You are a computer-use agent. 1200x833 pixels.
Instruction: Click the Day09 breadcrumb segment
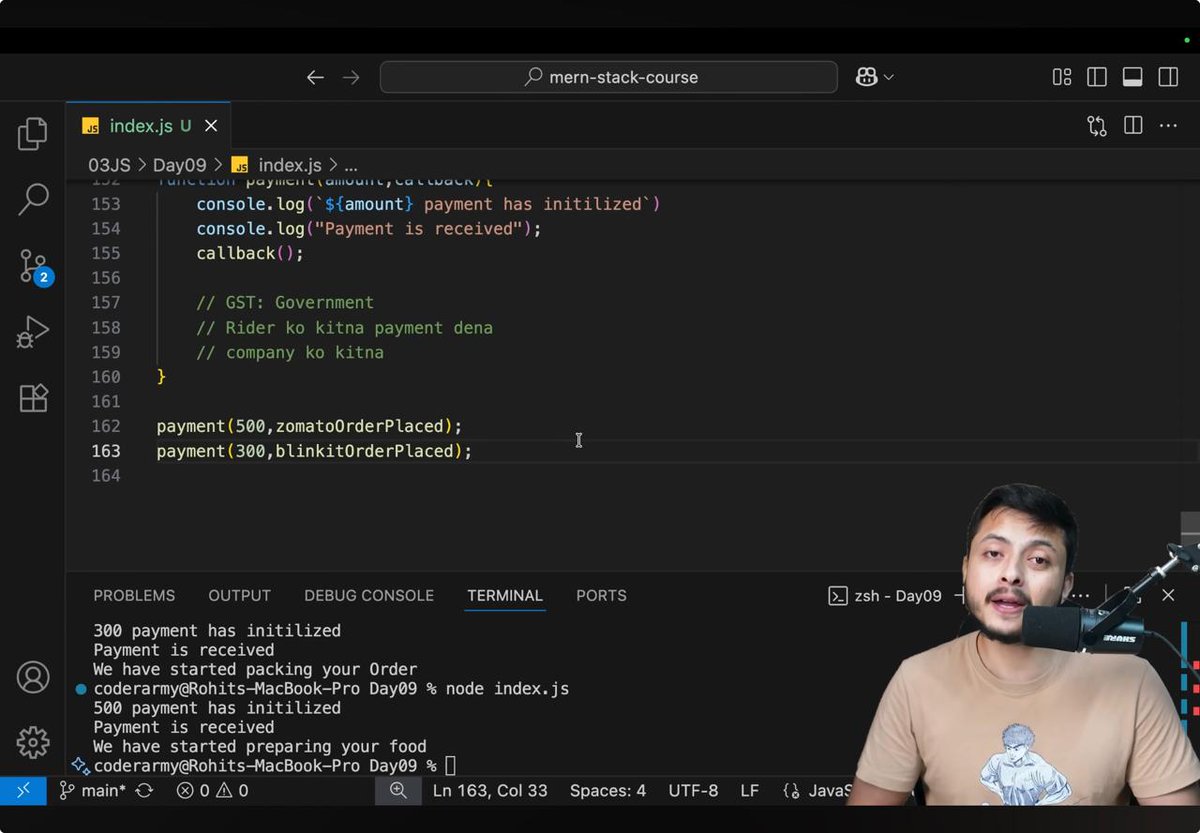(x=179, y=165)
